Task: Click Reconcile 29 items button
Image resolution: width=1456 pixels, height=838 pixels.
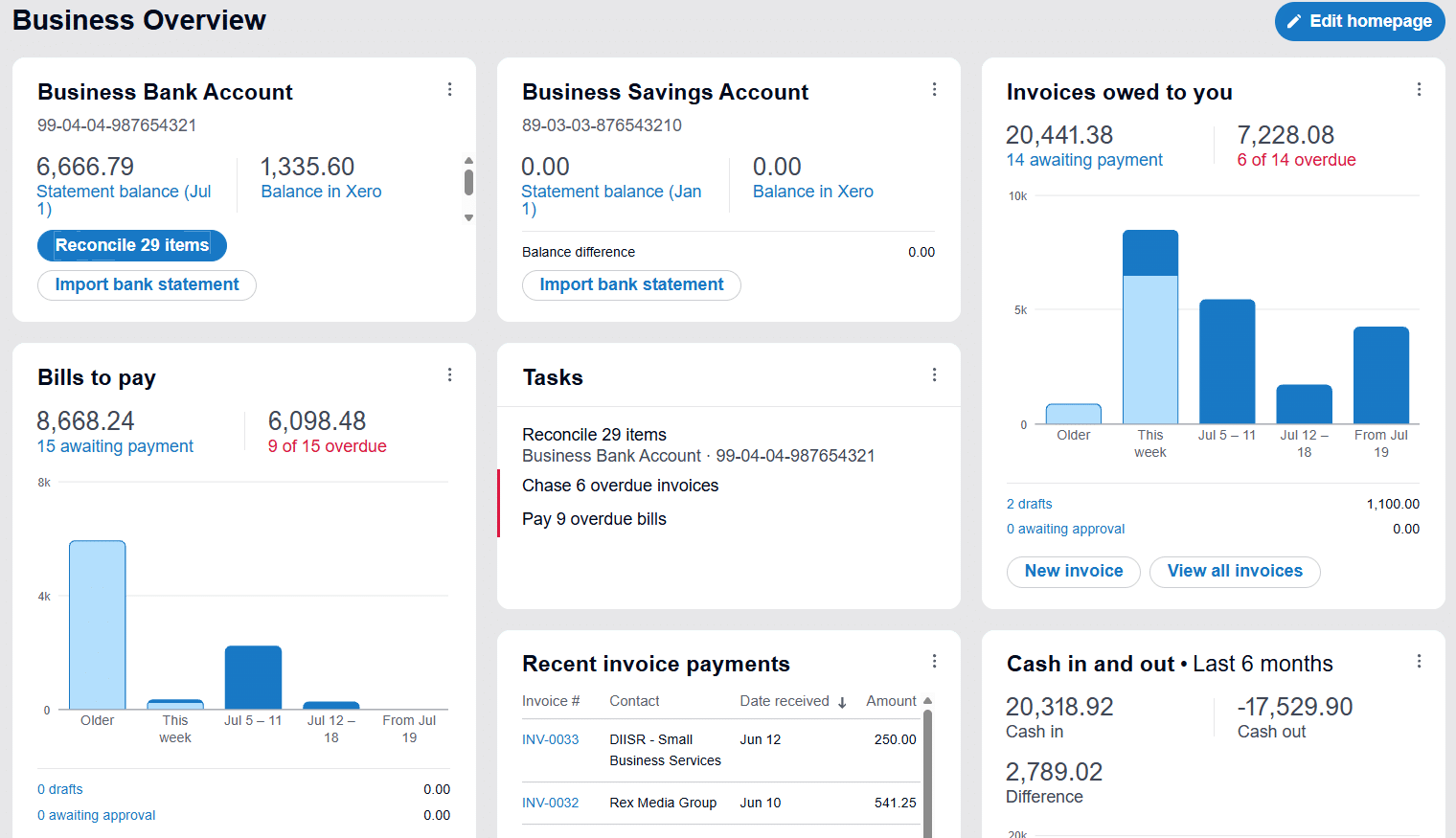Action: (132, 245)
